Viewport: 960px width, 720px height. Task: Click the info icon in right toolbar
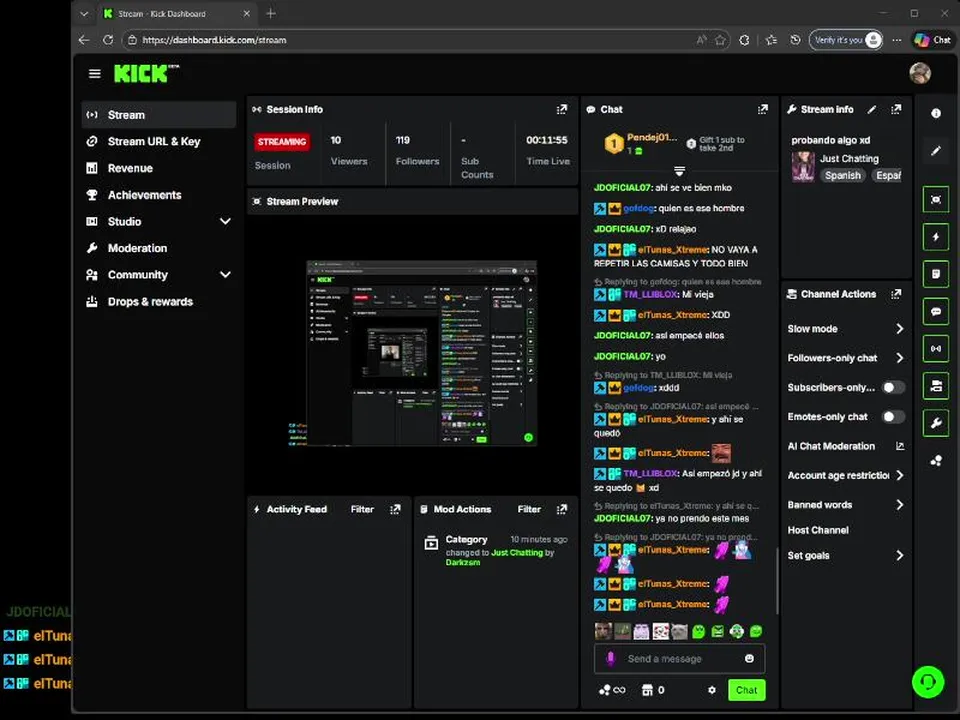(936, 113)
